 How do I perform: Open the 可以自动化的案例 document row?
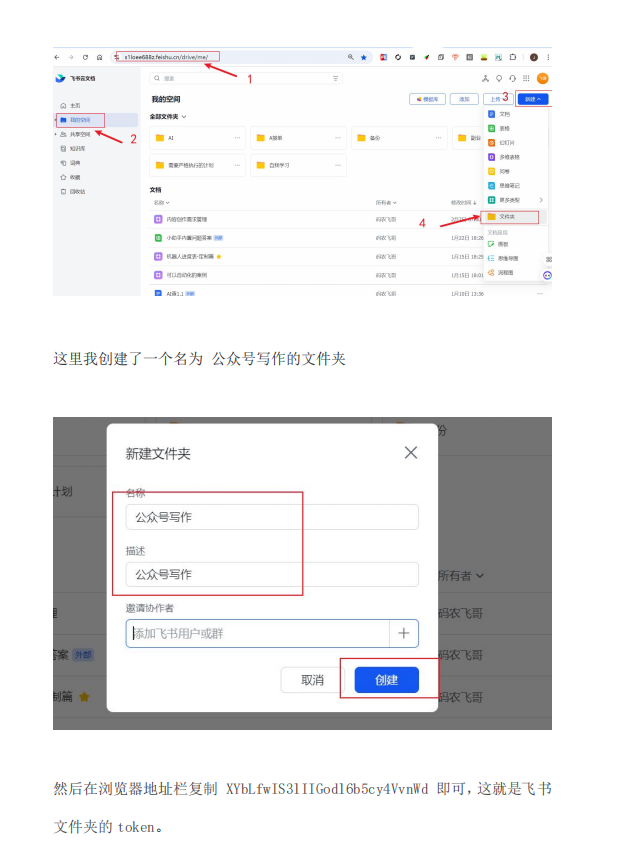pos(315,275)
